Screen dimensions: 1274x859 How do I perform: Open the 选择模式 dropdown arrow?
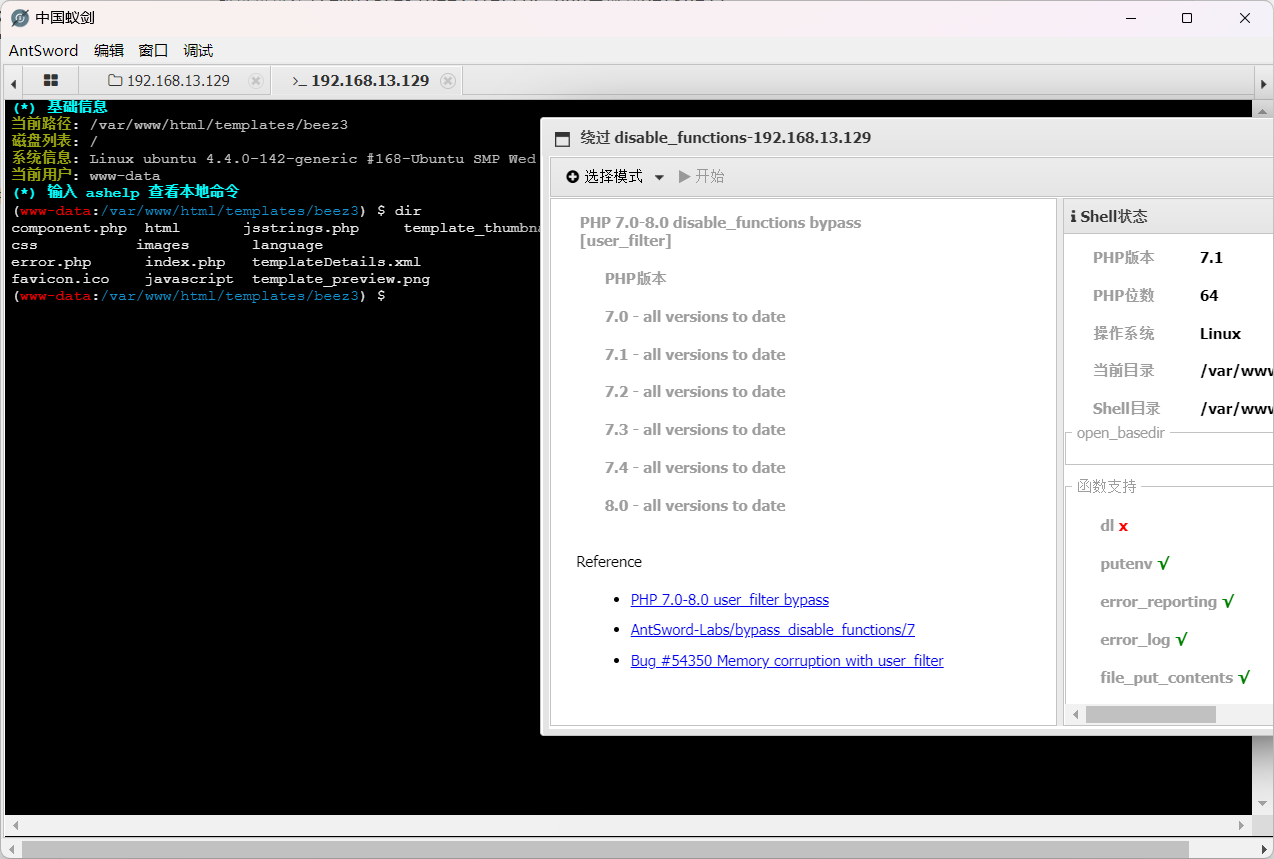point(659,178)
